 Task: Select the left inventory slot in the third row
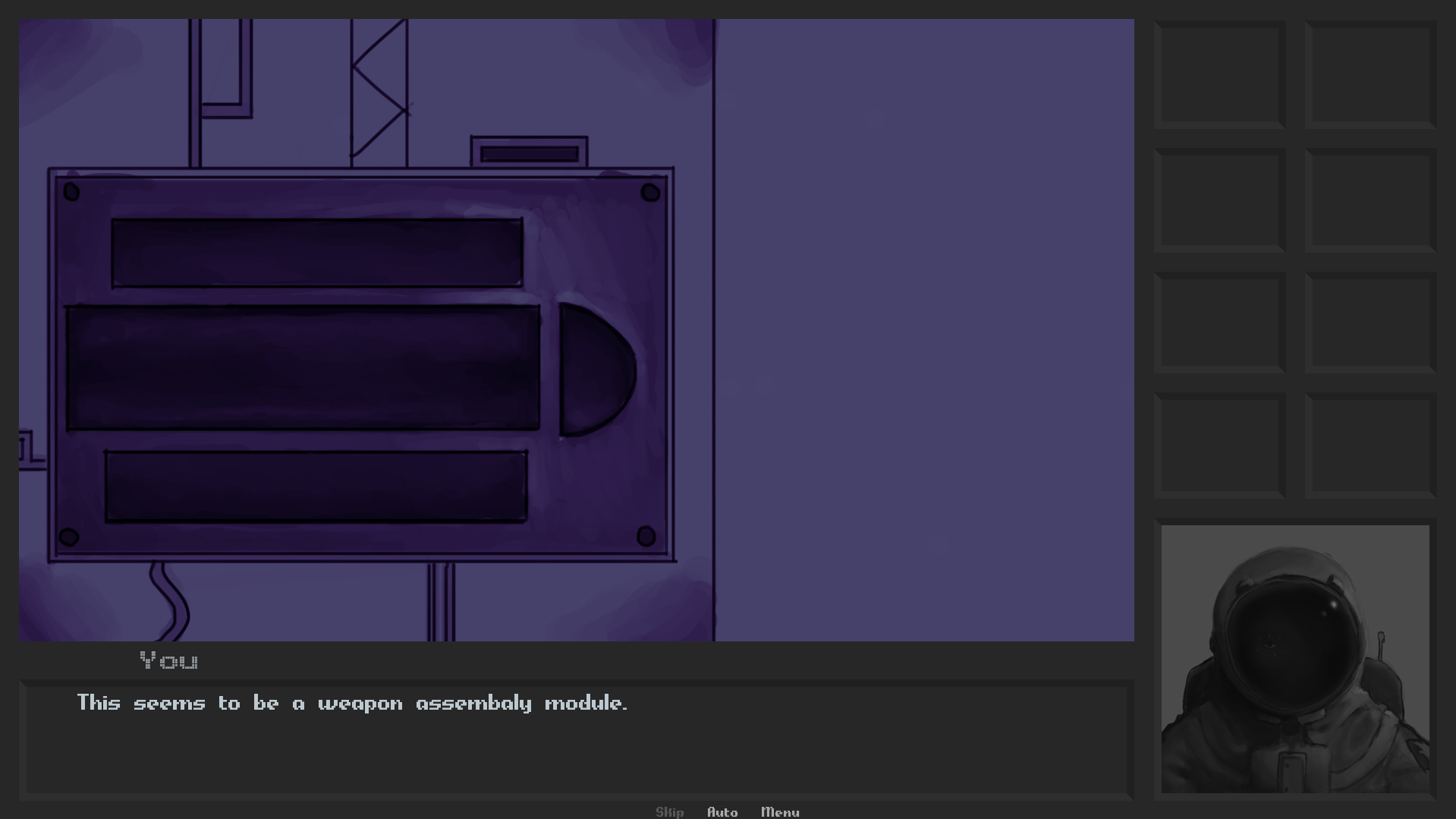tap(1220, 323)
